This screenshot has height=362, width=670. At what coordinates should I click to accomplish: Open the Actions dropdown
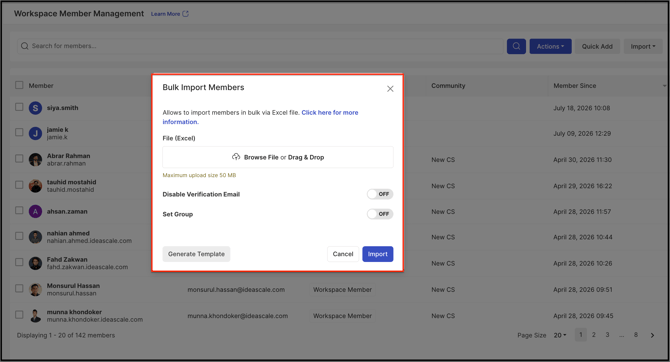(550, 46)
